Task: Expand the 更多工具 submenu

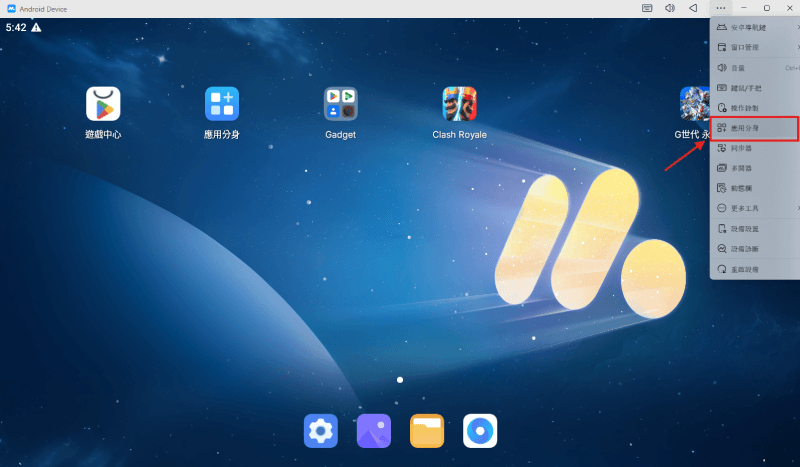Action: (755, 208)
